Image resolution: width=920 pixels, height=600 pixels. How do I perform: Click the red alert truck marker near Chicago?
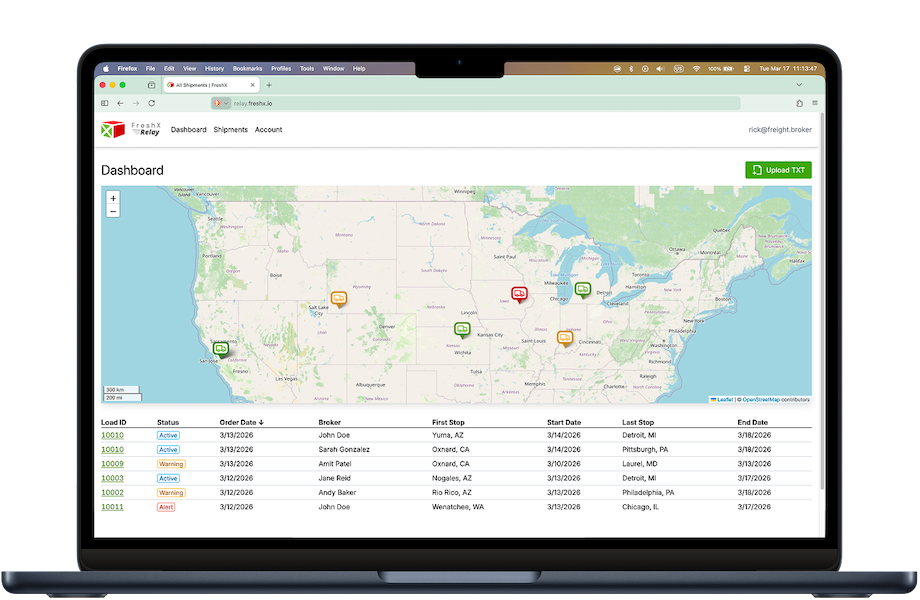point(519,293)
